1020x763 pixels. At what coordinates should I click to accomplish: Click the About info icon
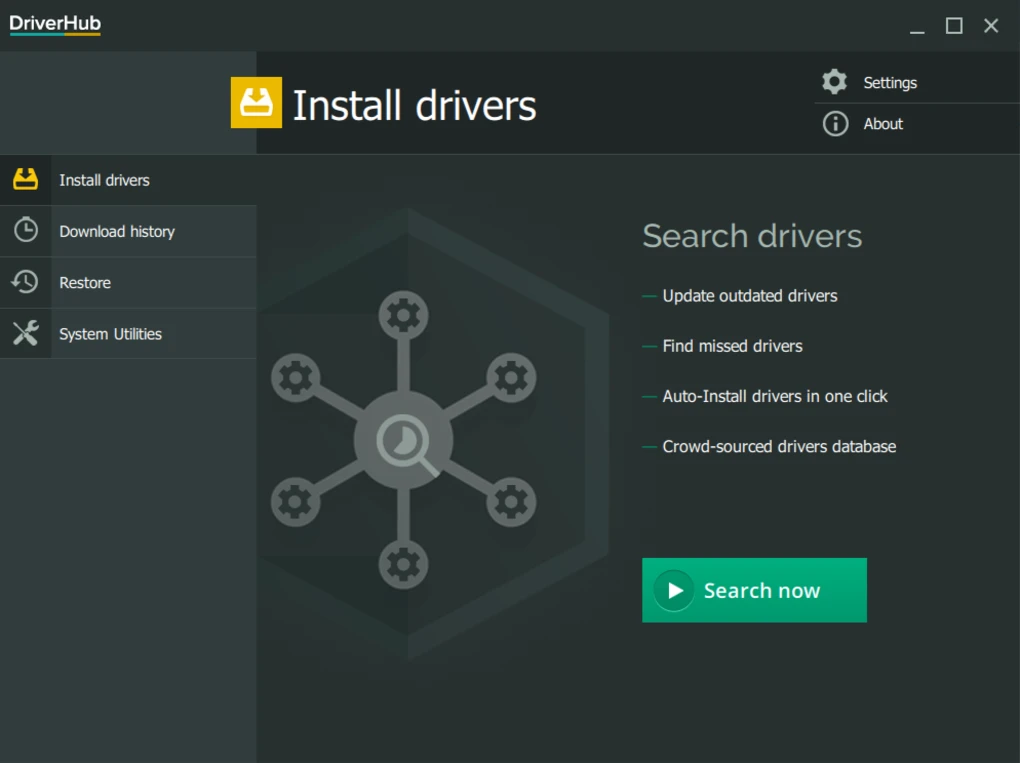coord(834,124)
